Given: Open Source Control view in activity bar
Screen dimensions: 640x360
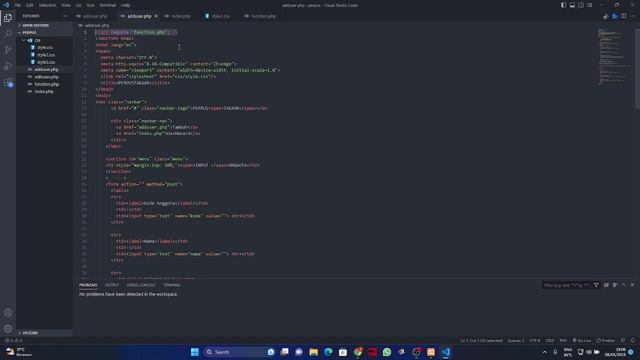Looking at the screenshot, I should (8, 50).
